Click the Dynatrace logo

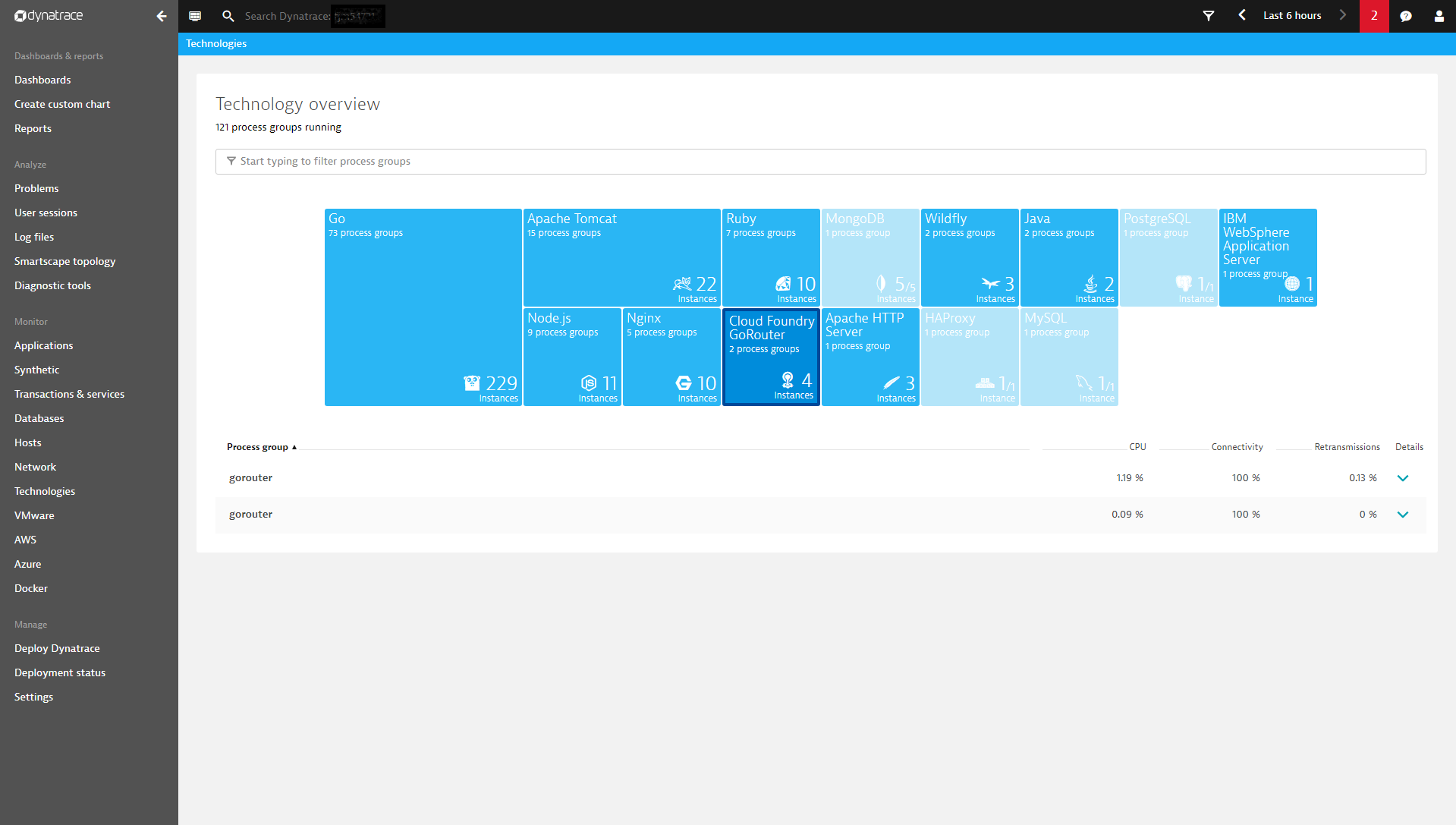click(x=49, y=16)
